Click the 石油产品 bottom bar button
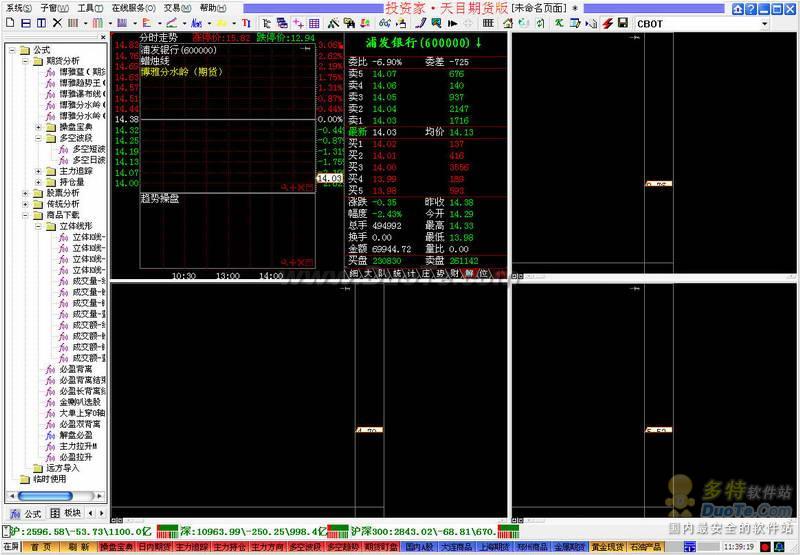 pos(645,547)
